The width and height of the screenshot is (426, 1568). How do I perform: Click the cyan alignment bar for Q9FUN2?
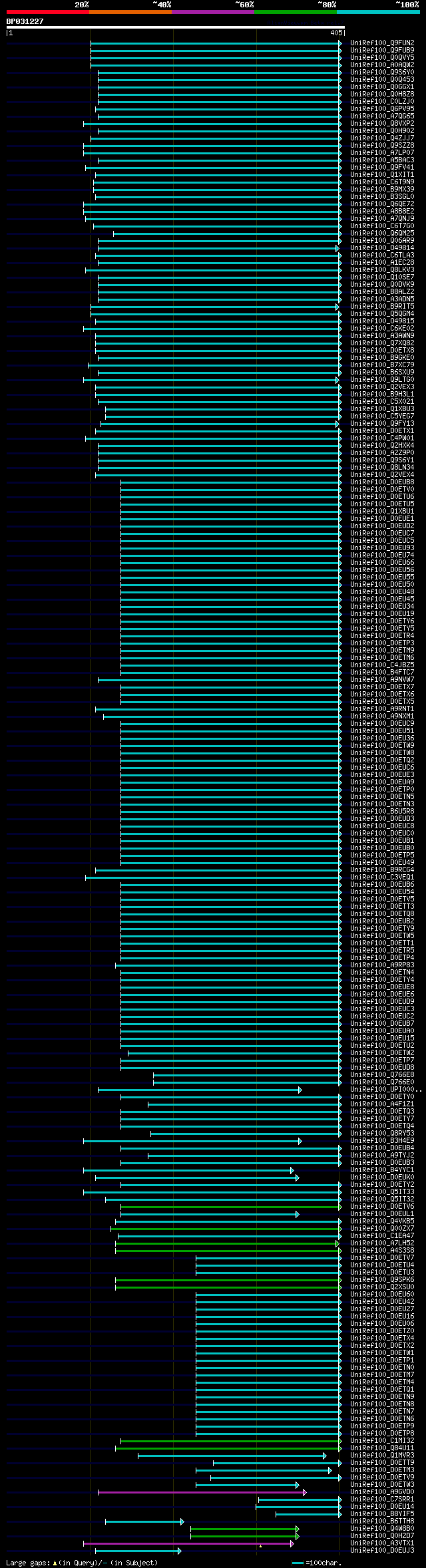point(216,43)
